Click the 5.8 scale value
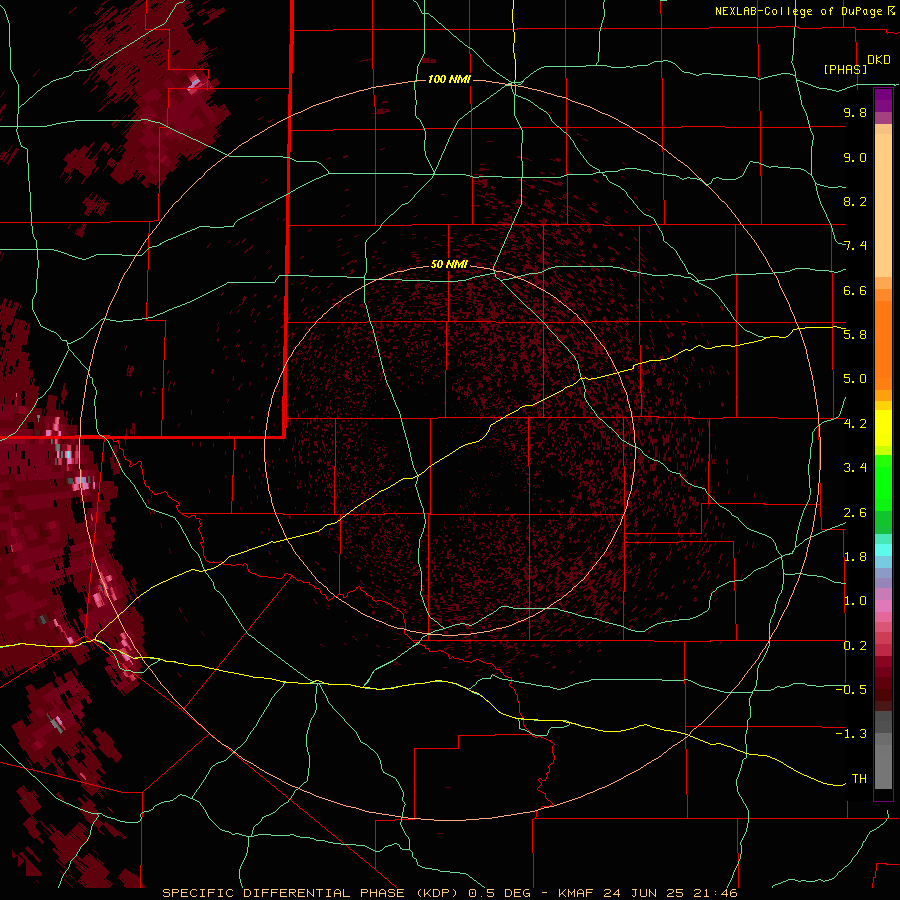Image resolution: width=900 pixels, height=900 pixels. [855, 335]
